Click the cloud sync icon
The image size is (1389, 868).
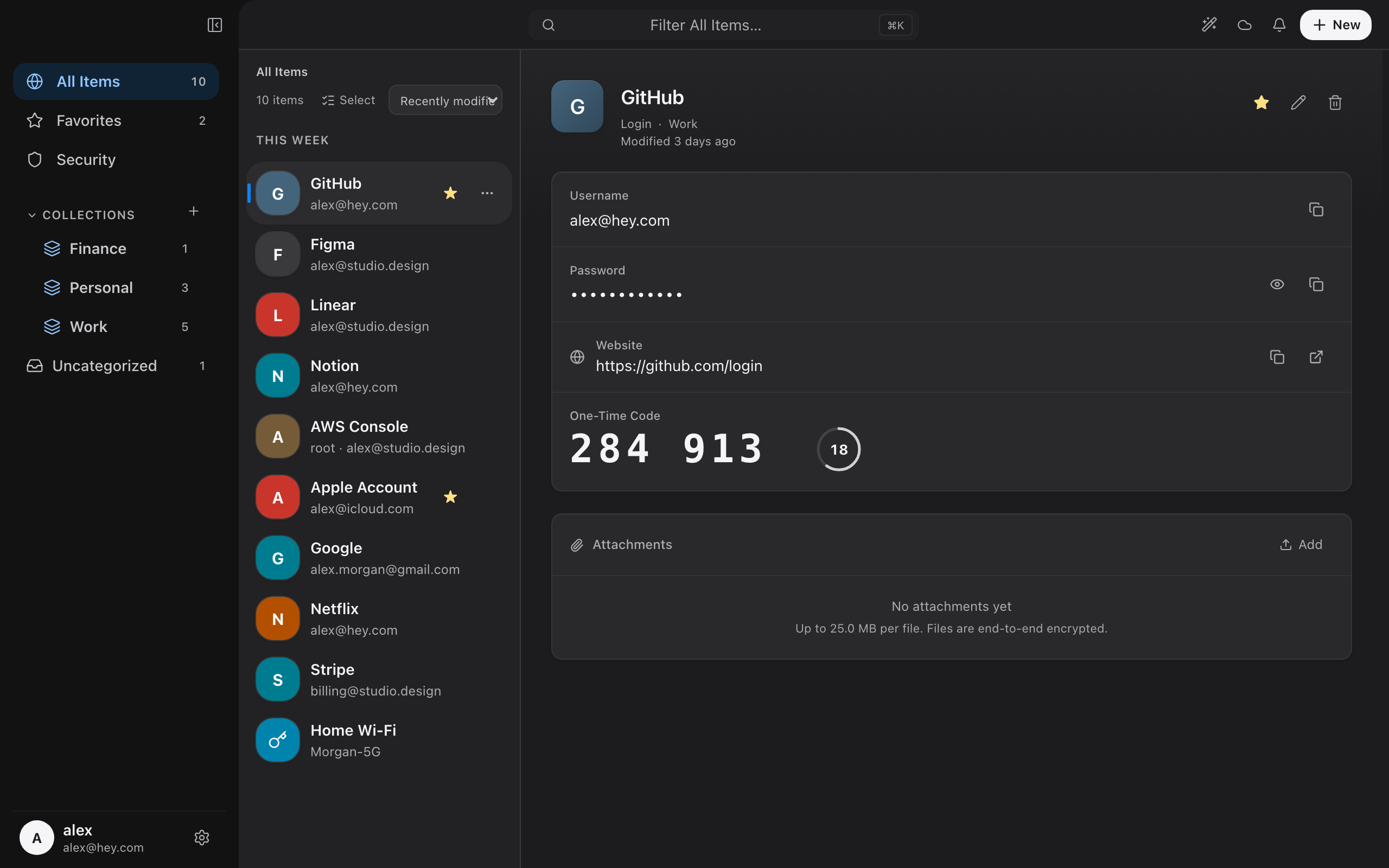1244,25
